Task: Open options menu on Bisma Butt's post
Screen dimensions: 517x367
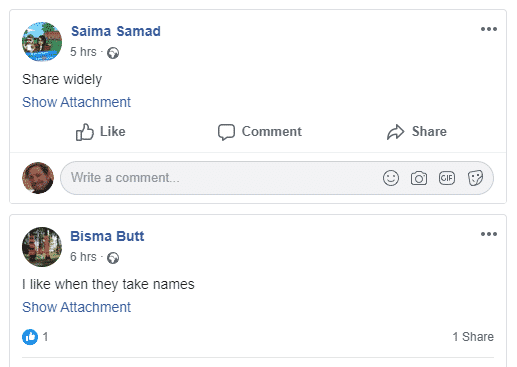Action: 489,234
